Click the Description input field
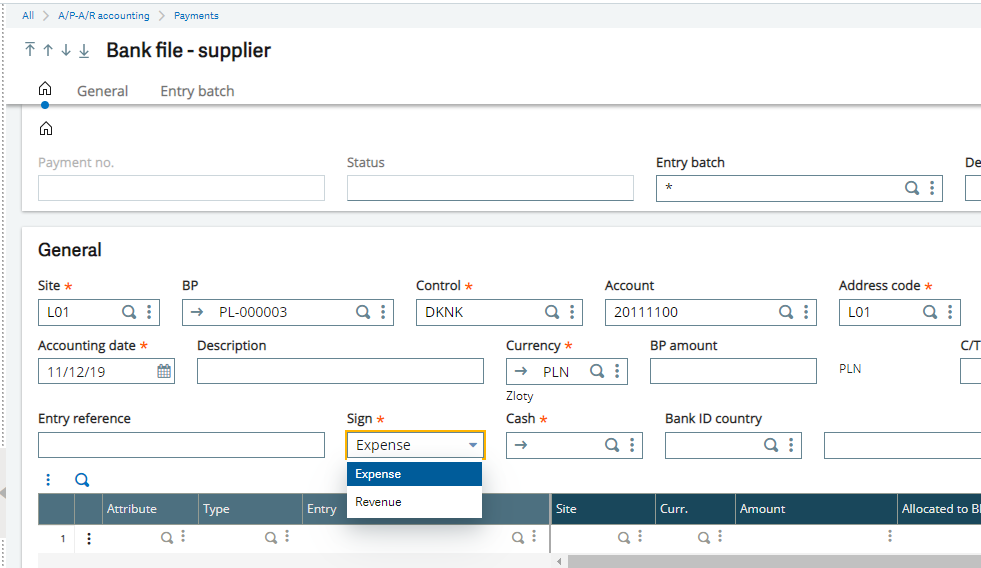The height and width of the screenshot is (568, 981). click(x=326, y=372)
